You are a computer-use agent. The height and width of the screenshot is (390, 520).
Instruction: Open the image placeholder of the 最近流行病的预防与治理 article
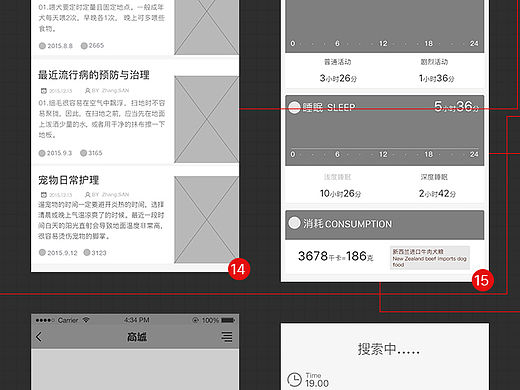tap(206, 119)
